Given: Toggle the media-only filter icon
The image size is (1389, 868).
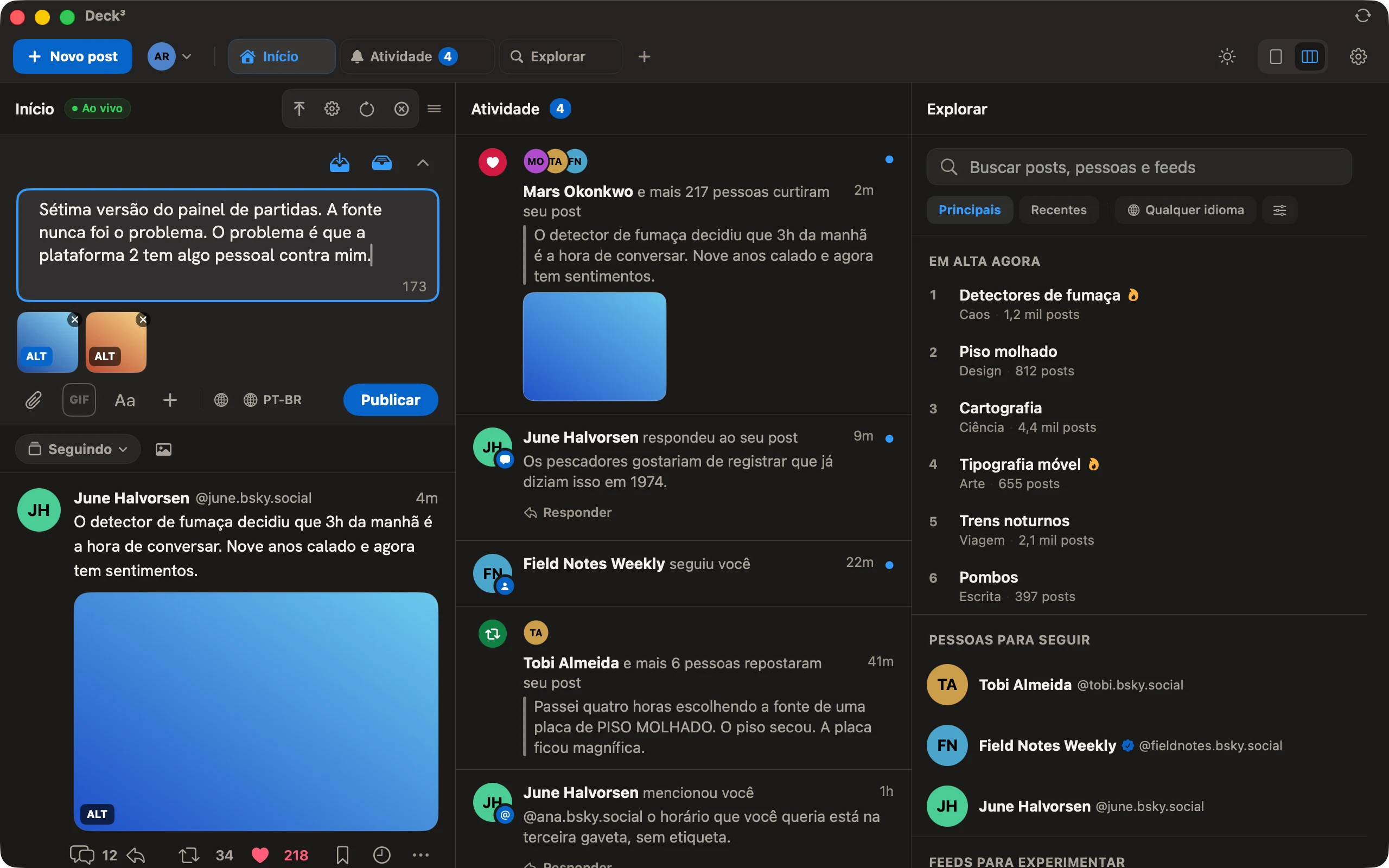Looking at the screenshot, I should [163, 449].
